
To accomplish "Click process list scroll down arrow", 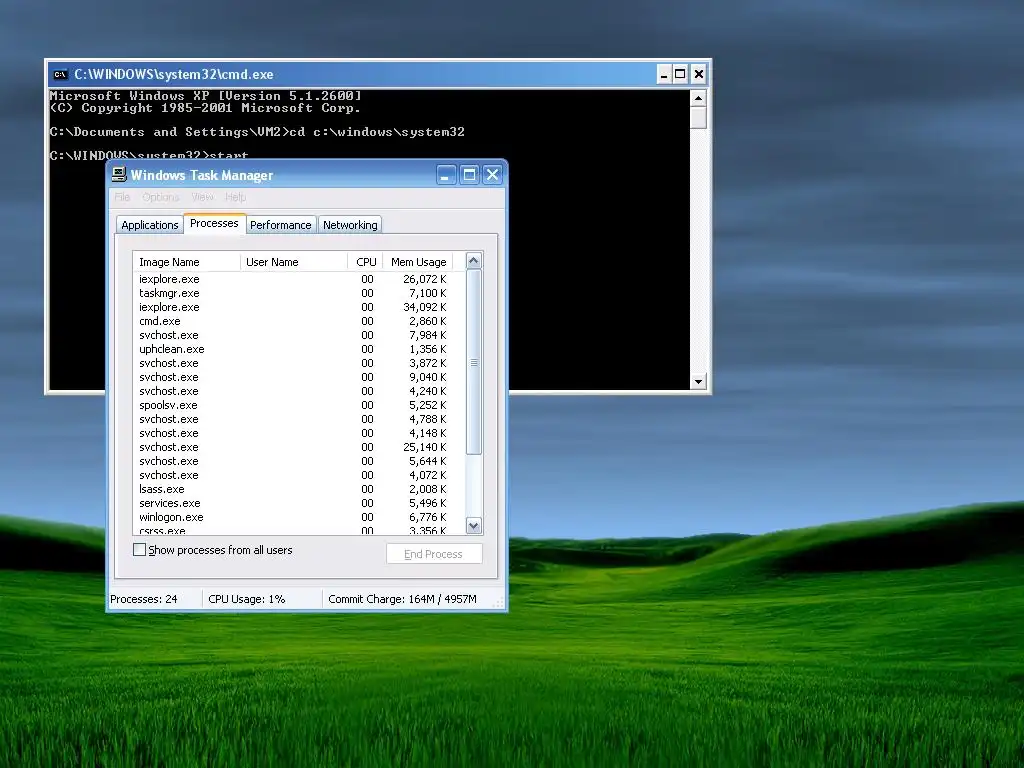I will click(474, 525).
